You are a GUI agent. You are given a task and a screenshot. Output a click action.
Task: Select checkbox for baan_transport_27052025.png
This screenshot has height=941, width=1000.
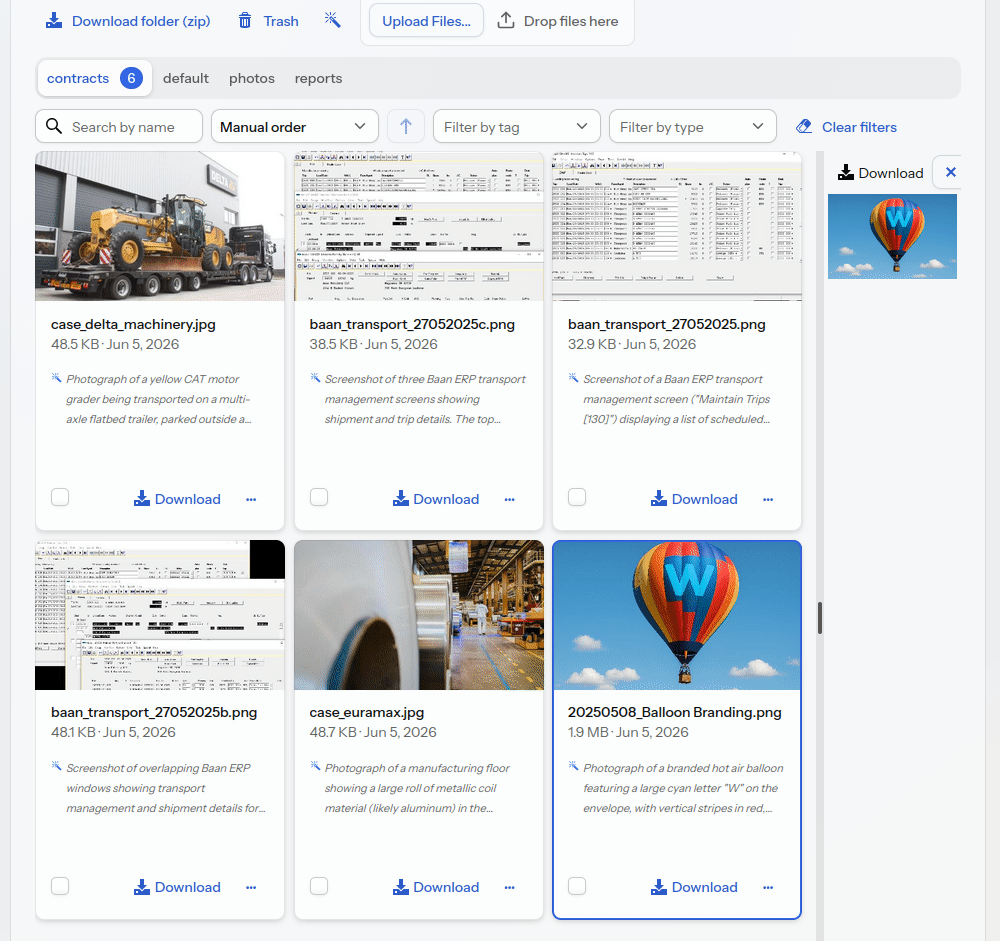(x=577, y=497)
